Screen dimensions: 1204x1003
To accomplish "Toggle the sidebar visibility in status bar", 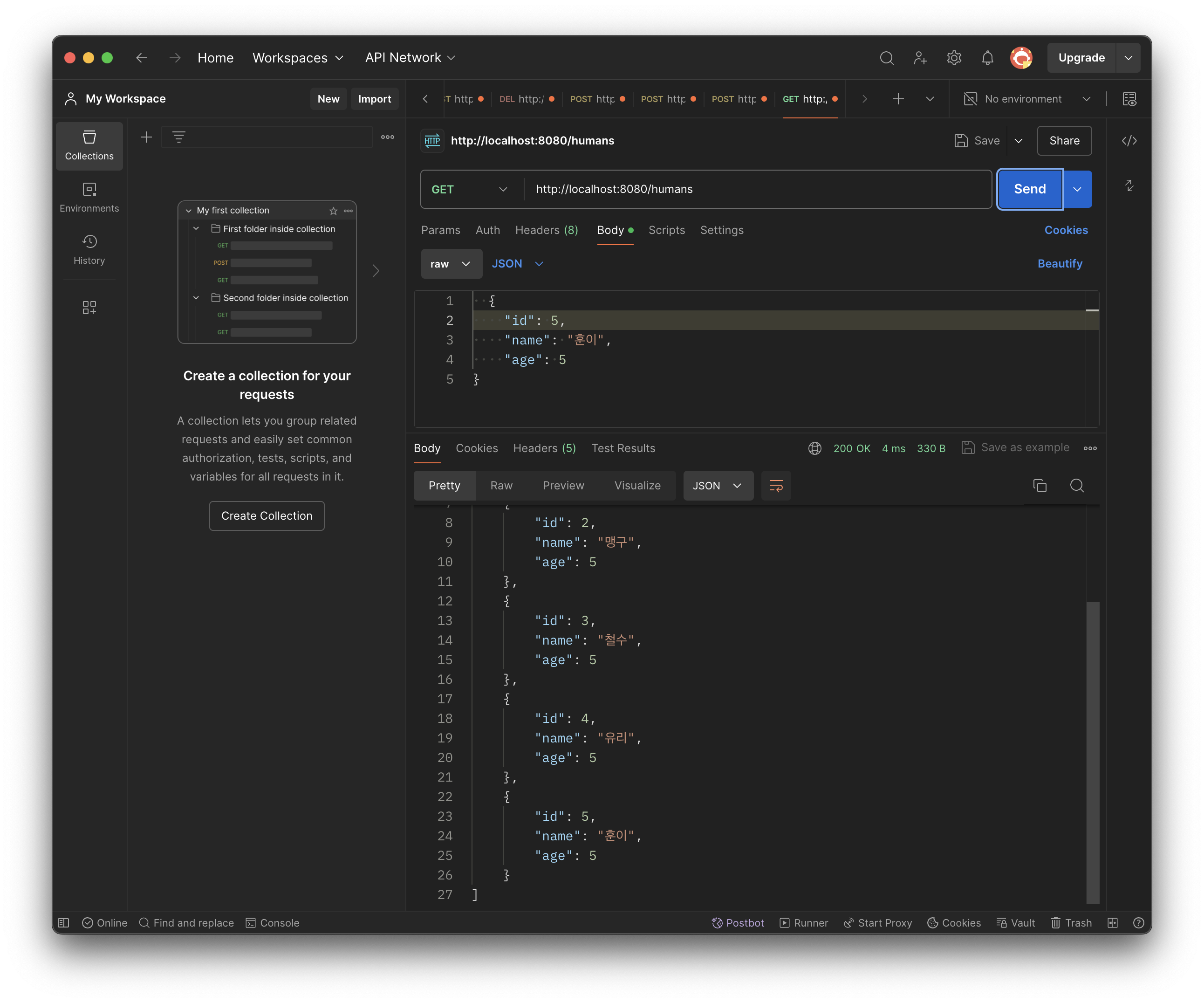I will tap(64, 923).
